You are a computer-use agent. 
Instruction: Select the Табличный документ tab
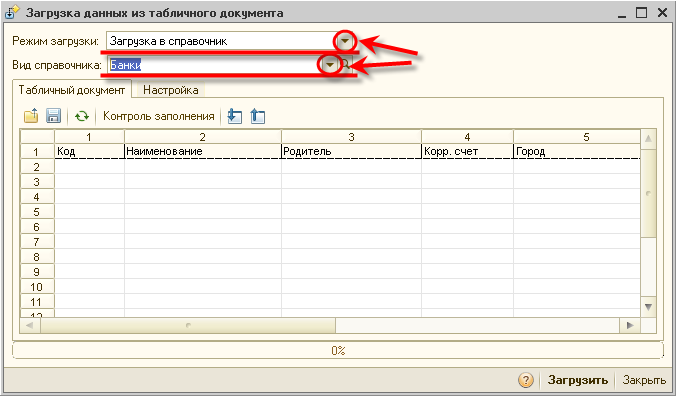click(72, 90)
